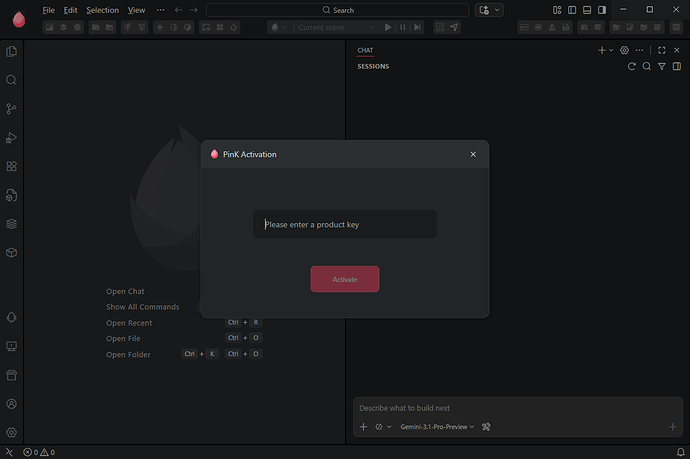This screenshot has height=459, width=690.
Task: Click the product key input field
Action: click(345, 224)
